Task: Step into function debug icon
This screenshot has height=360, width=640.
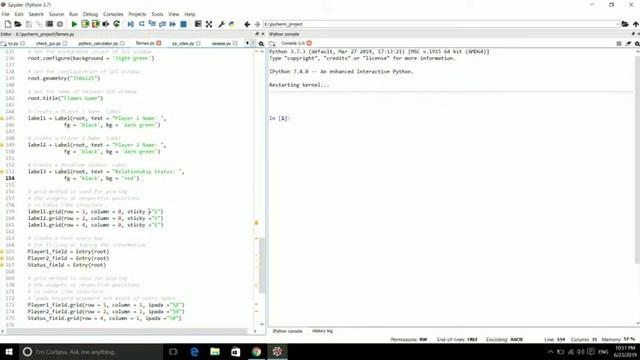Action: pyautogui.click(x=152, y=24)
